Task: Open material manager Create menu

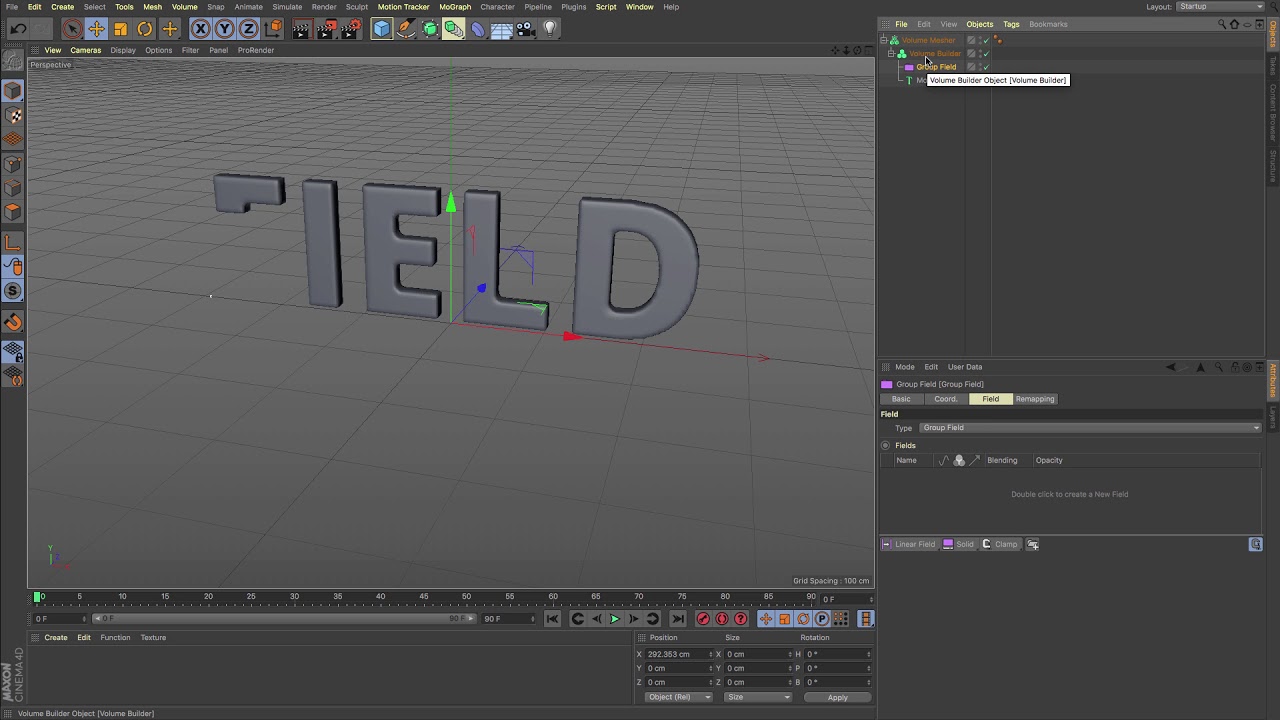Action: point(56,637)
